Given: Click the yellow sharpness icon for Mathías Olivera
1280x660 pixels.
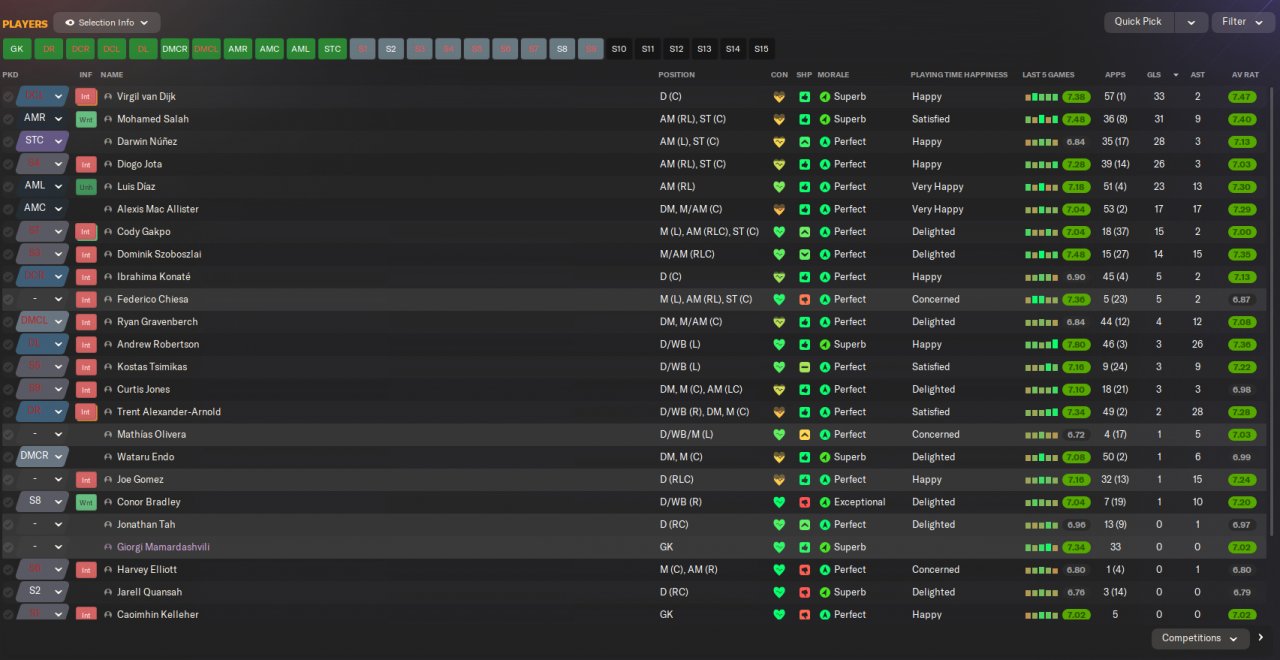Looking at the screenshot, I should coord(804,434).
